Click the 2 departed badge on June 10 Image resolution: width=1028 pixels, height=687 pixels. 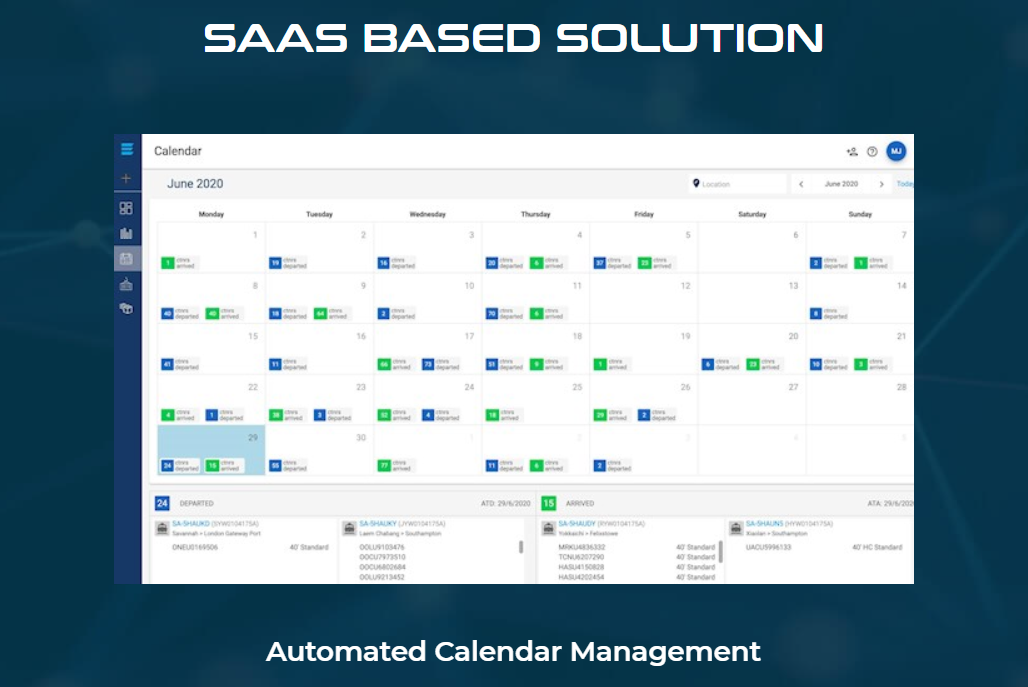click(x=396, y=314)
